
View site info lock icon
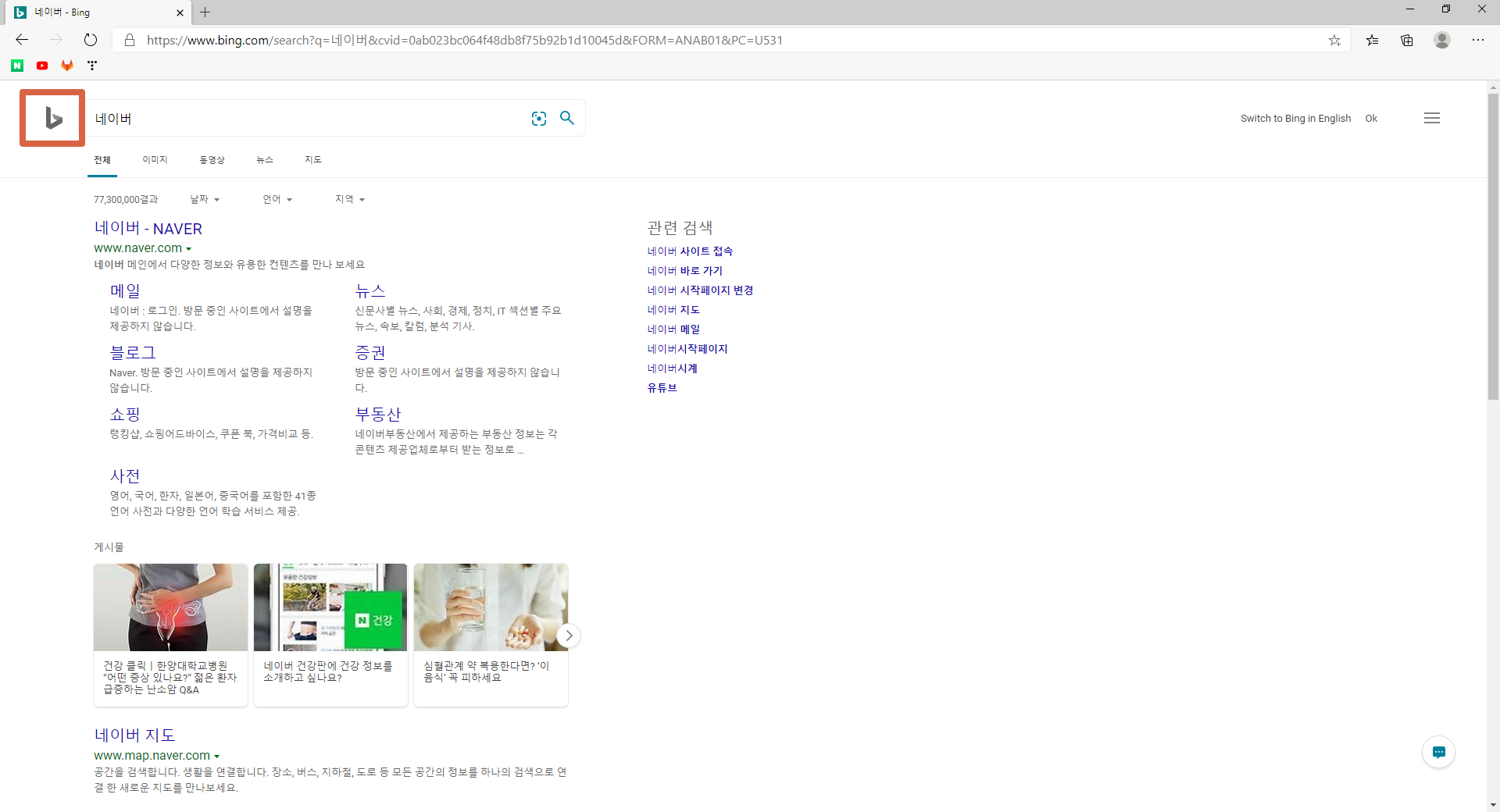click(130, 40)
